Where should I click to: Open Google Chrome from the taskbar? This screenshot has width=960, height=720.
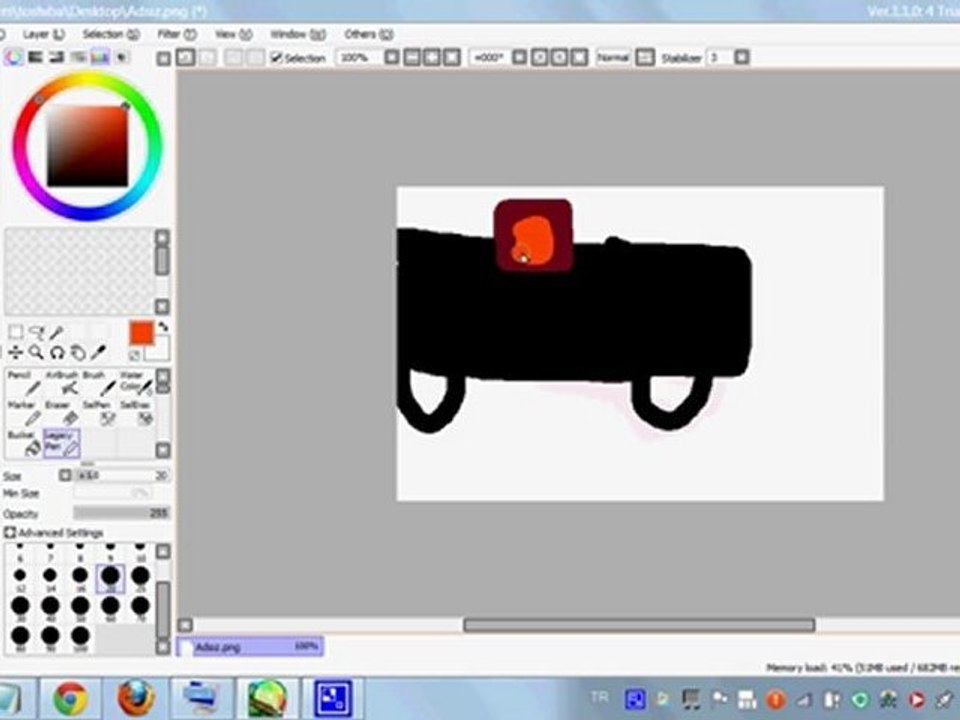point(70,698)
